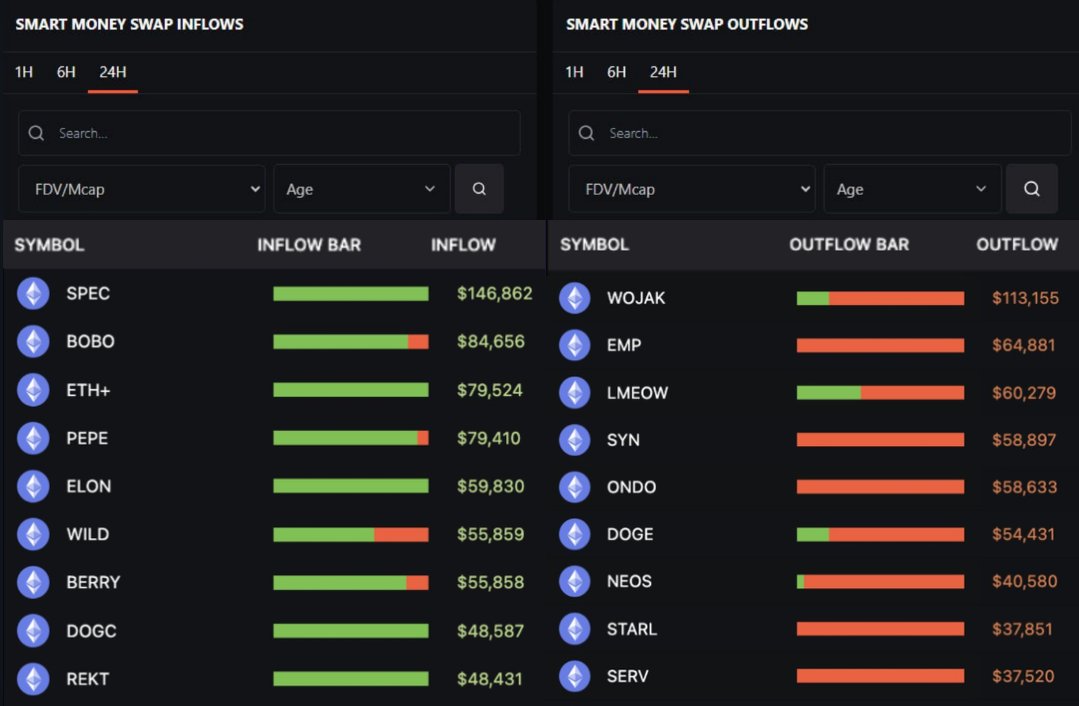The width and height of the screenshot is (1079, 706).
Task: Click the magnifier filter button in Outflows panel
Action: pyautogui.click(x=1032, y=189)
